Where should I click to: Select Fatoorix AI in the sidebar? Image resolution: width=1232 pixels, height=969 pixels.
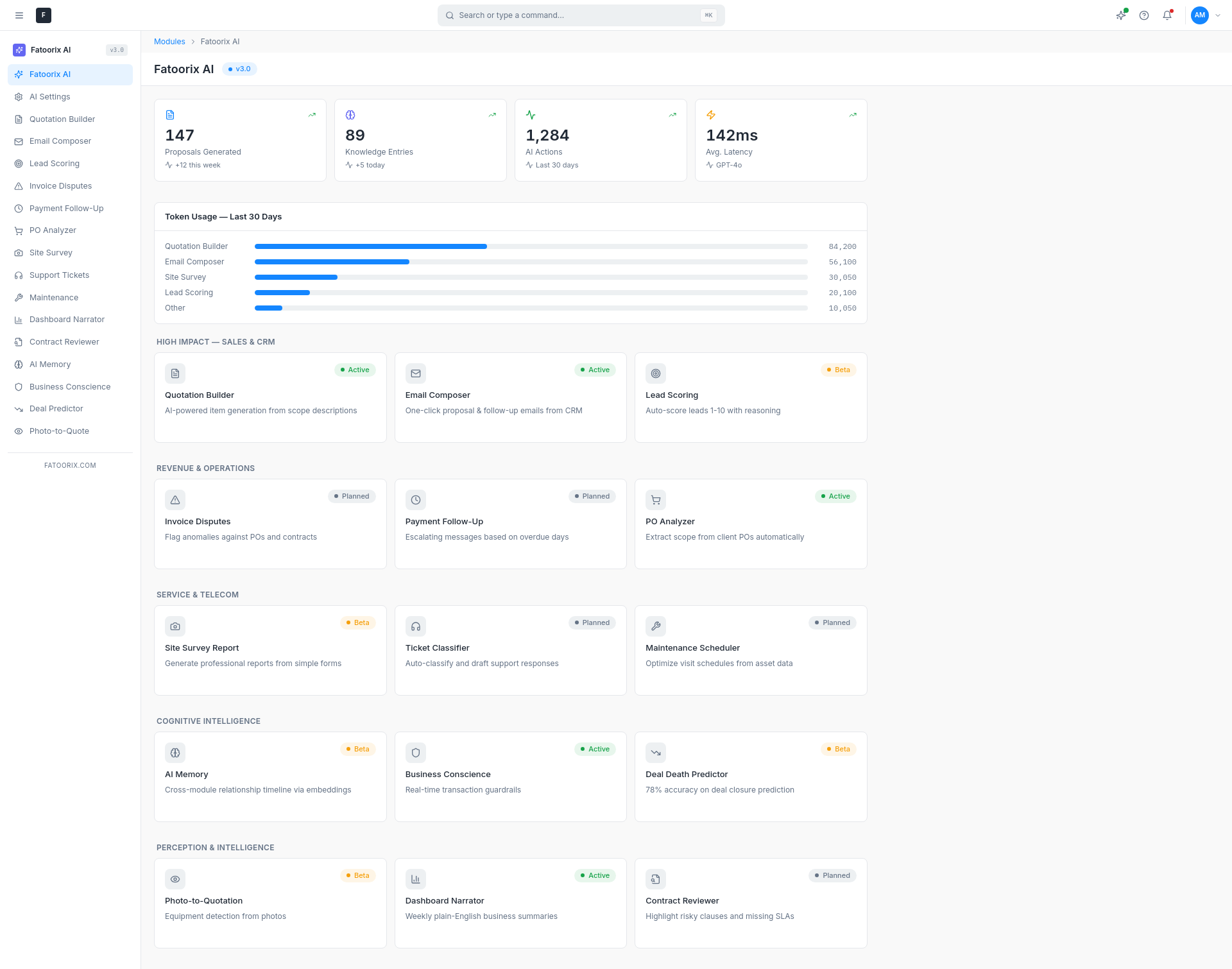click(x=71, y=74)
